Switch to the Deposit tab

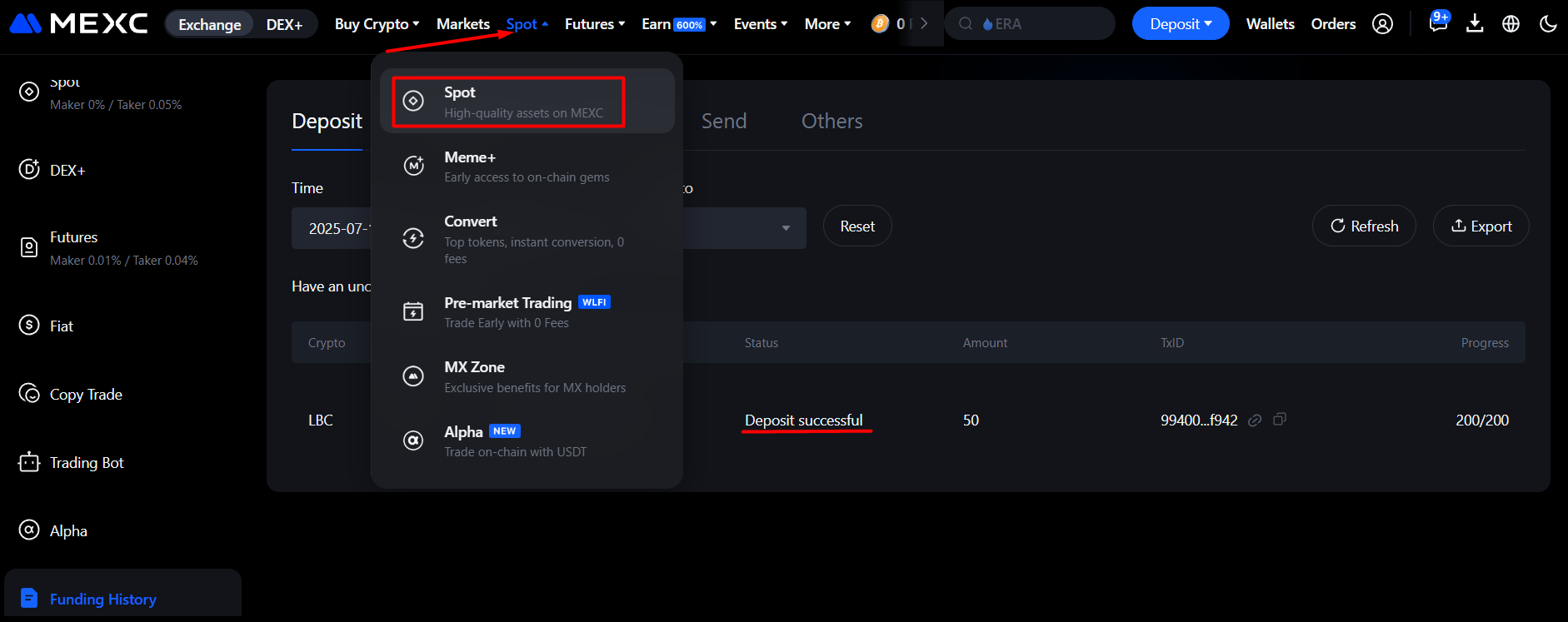(327, 122)
